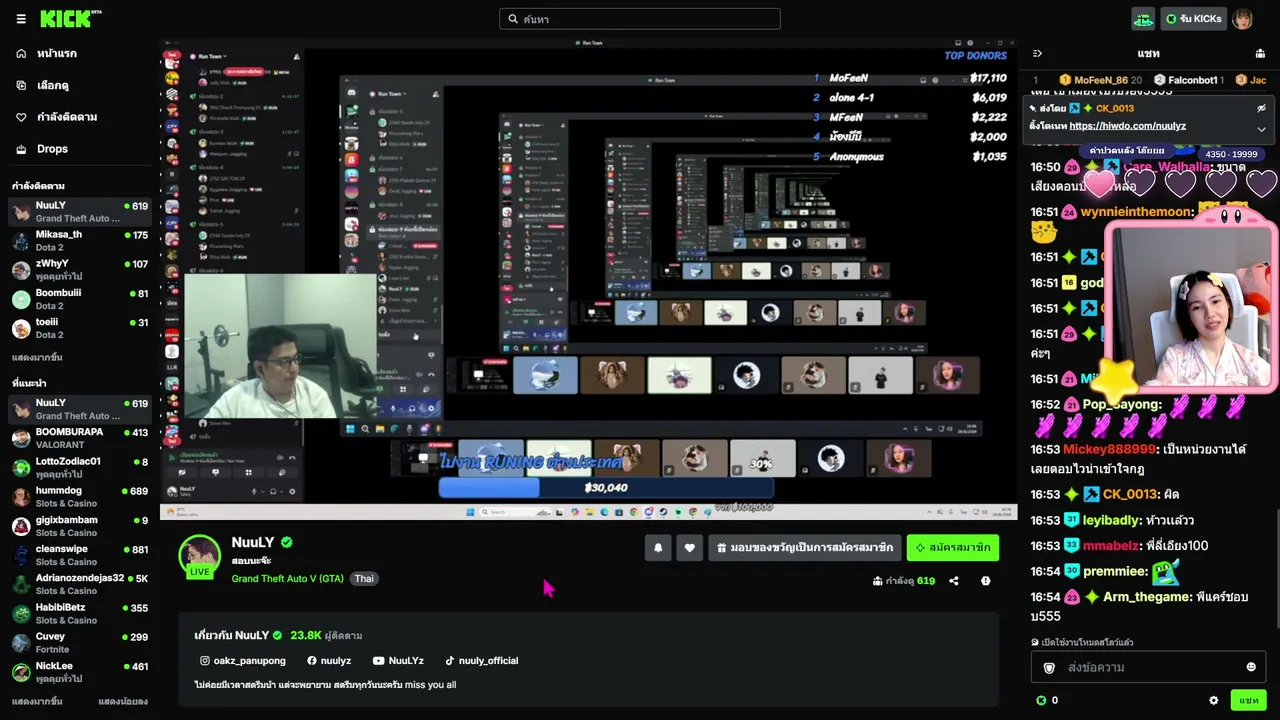
Task: Open cleanswipe channel in recommended list
Action: pos(80,555)
